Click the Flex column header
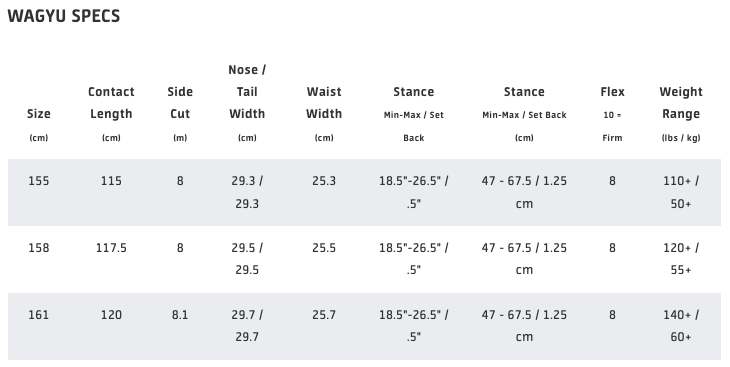 (x=612, y=114)
